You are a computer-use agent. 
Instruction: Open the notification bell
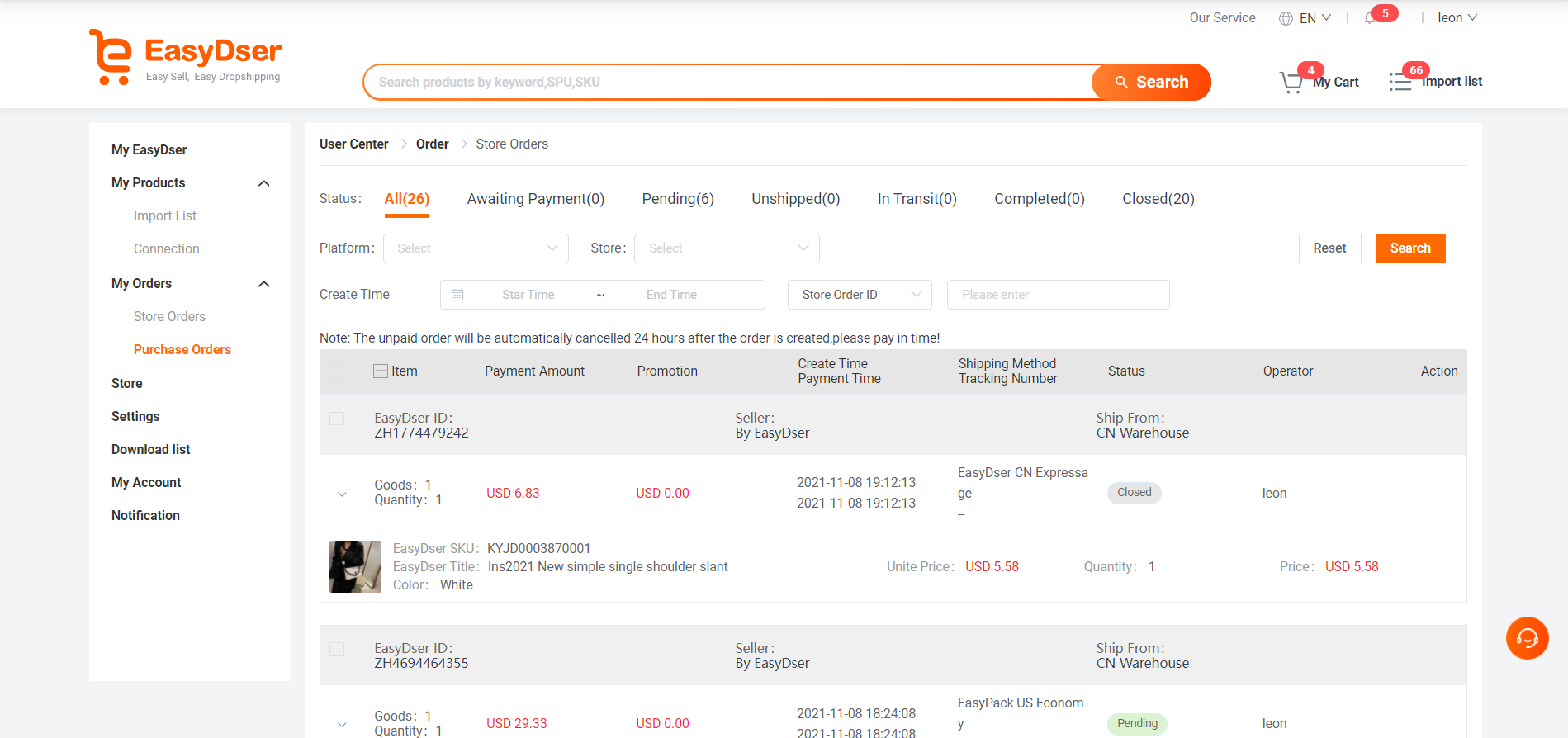[x=1370, y=18]
